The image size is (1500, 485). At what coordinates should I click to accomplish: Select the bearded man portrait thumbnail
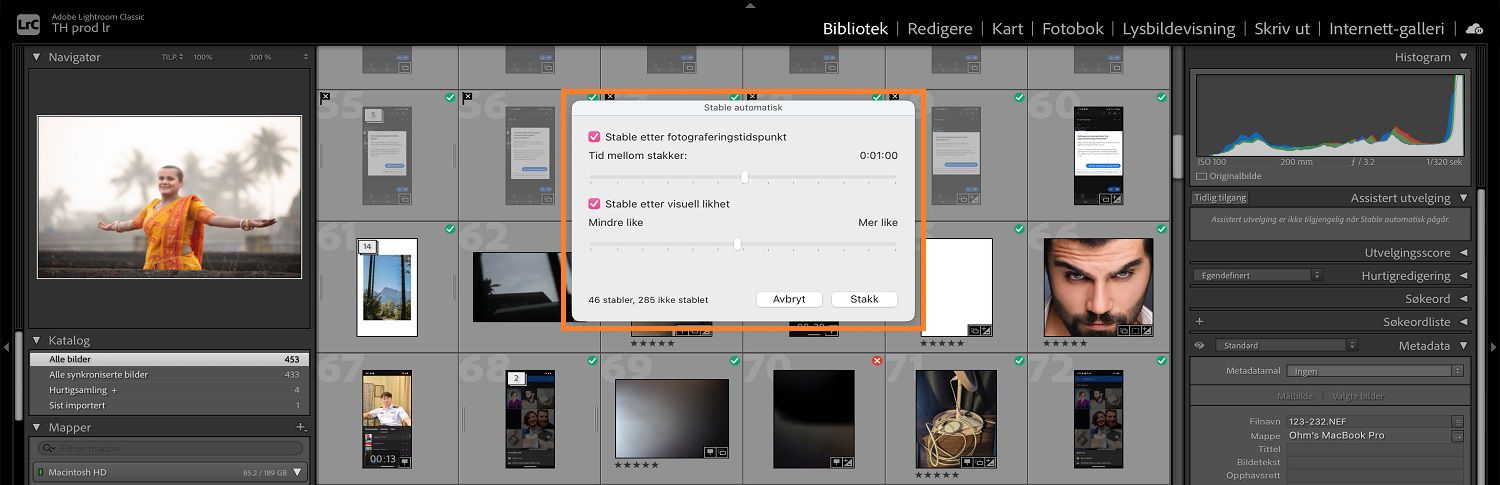pos(1098,287)
